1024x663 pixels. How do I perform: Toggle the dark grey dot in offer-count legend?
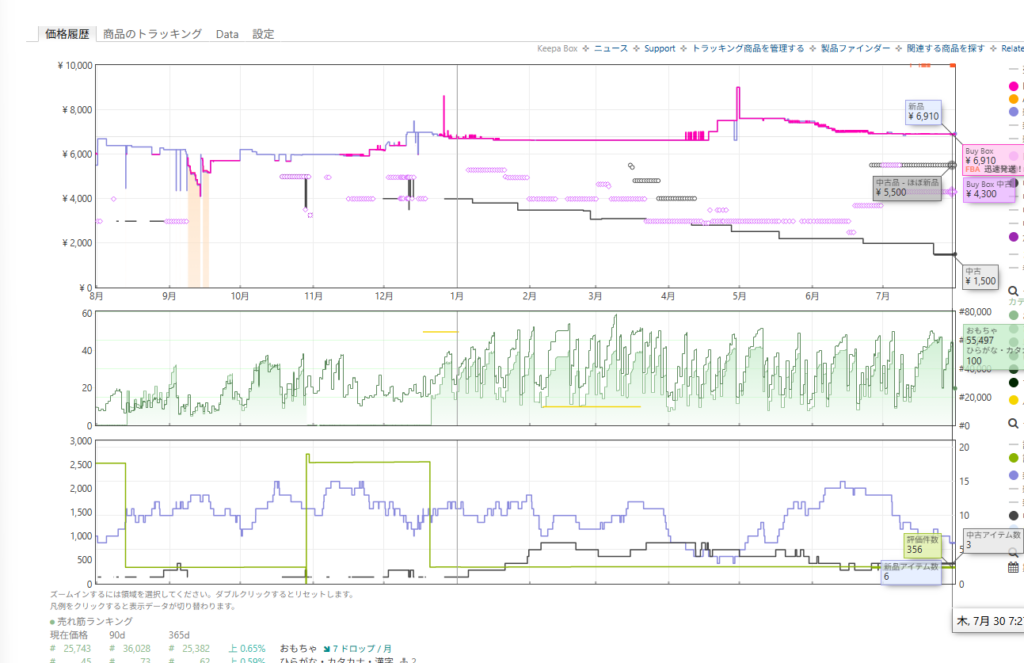tap(1014, 515)
